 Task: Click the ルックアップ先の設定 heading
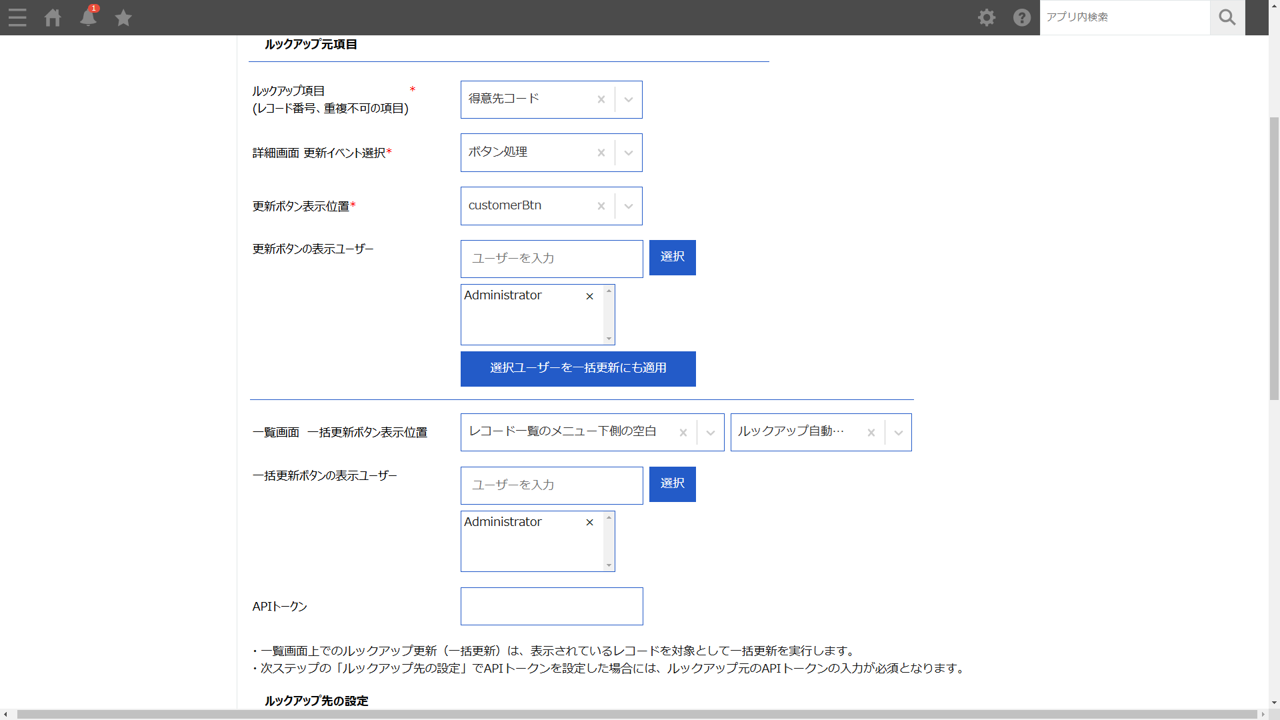click(316, 701)
